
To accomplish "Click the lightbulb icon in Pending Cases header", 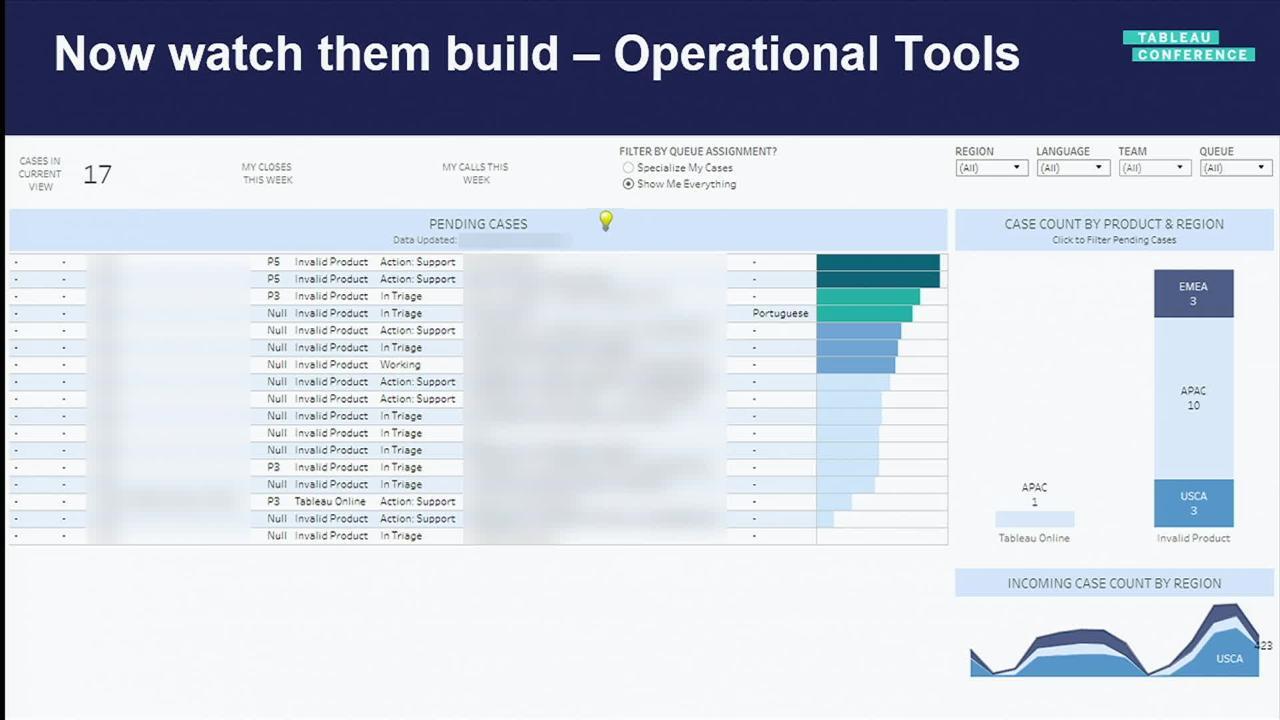I will coord(605,221).
